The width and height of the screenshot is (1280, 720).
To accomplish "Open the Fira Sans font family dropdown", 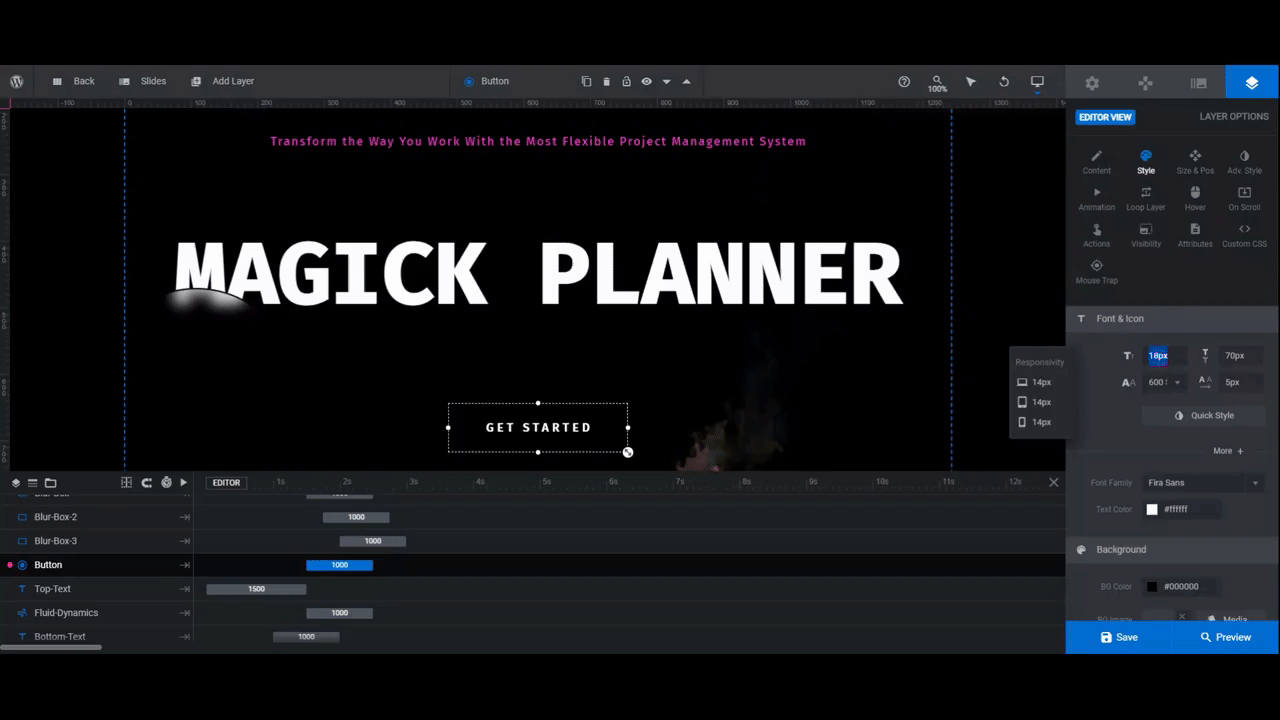I will click(x=1203, y=483).
